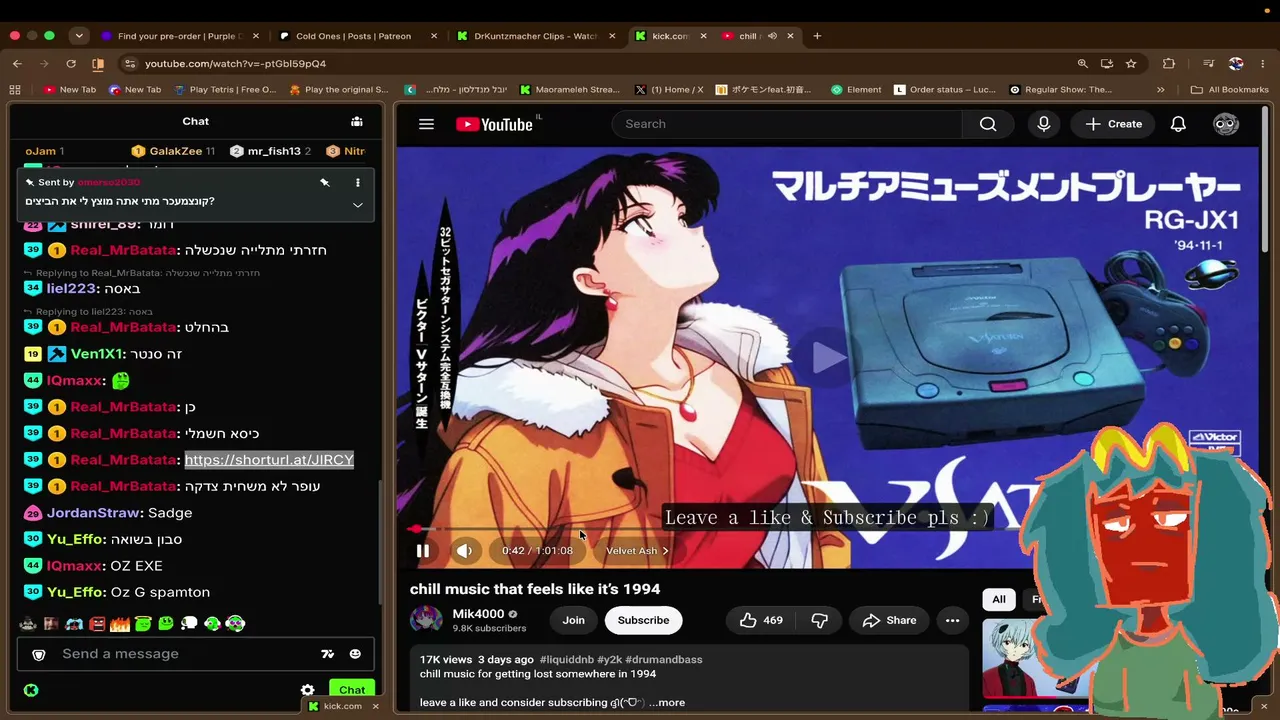Screen dimensions: 1280x720
Task: Switch to Find your pre-order tab
Action: pyautogui.click(x=178, y=36)
